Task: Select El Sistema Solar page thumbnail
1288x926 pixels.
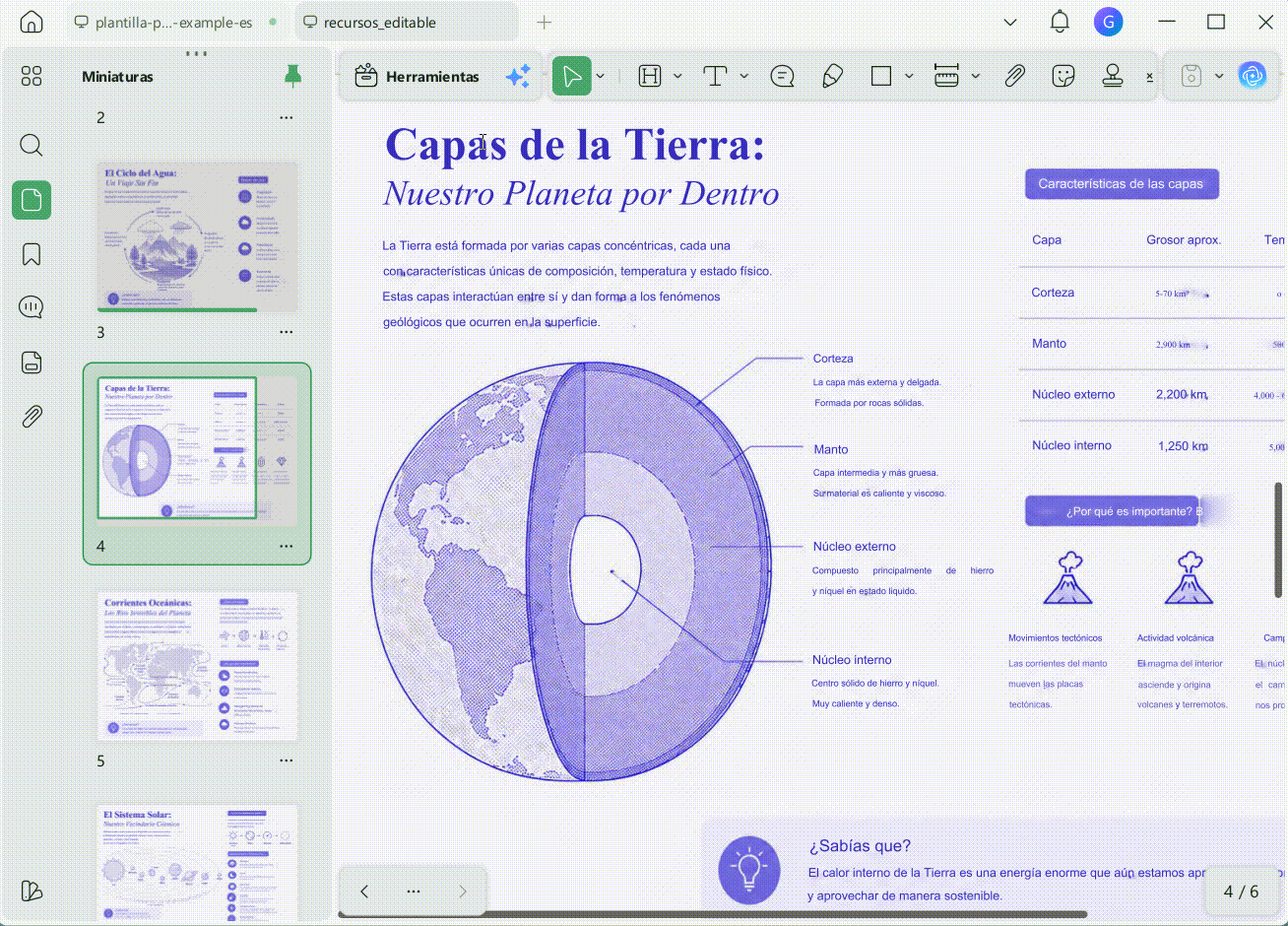Action: 197,864
